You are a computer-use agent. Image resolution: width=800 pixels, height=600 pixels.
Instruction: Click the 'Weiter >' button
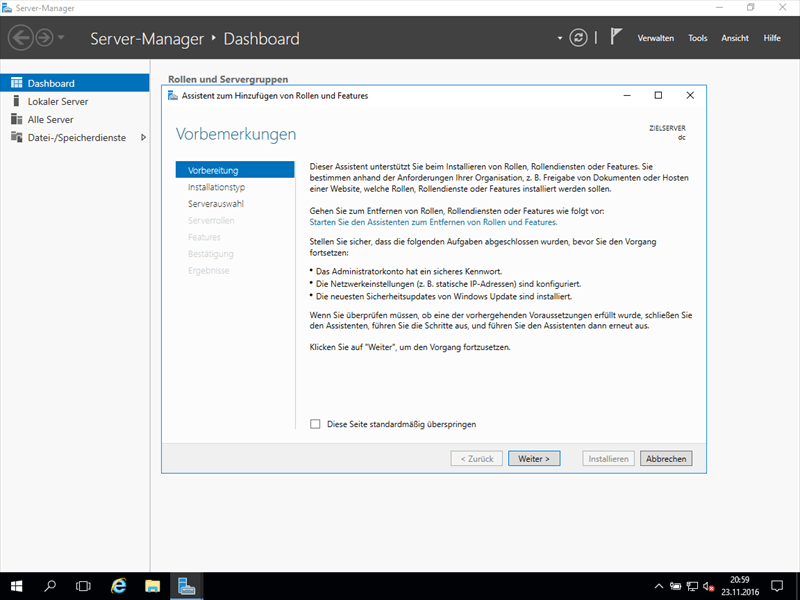coord(534,458)
